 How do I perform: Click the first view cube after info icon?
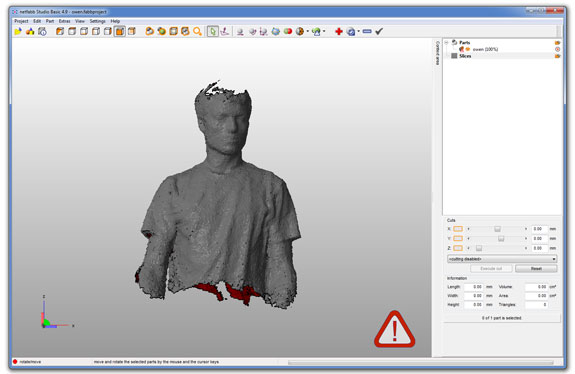(x=60, y=32)
